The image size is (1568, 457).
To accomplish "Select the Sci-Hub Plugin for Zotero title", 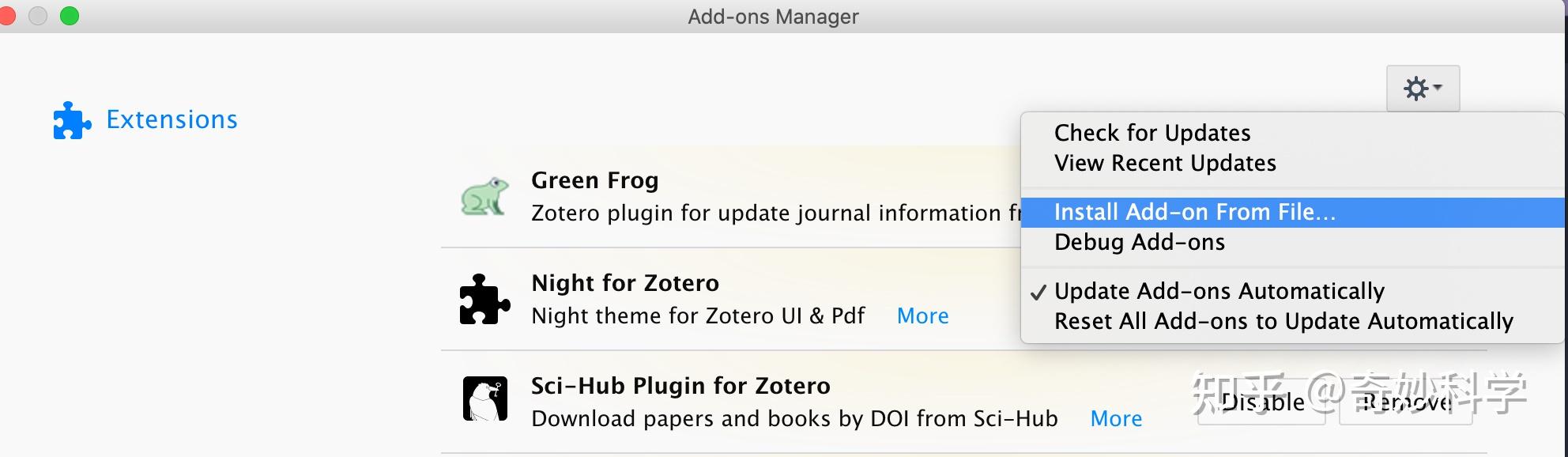I will coord(680,386).
